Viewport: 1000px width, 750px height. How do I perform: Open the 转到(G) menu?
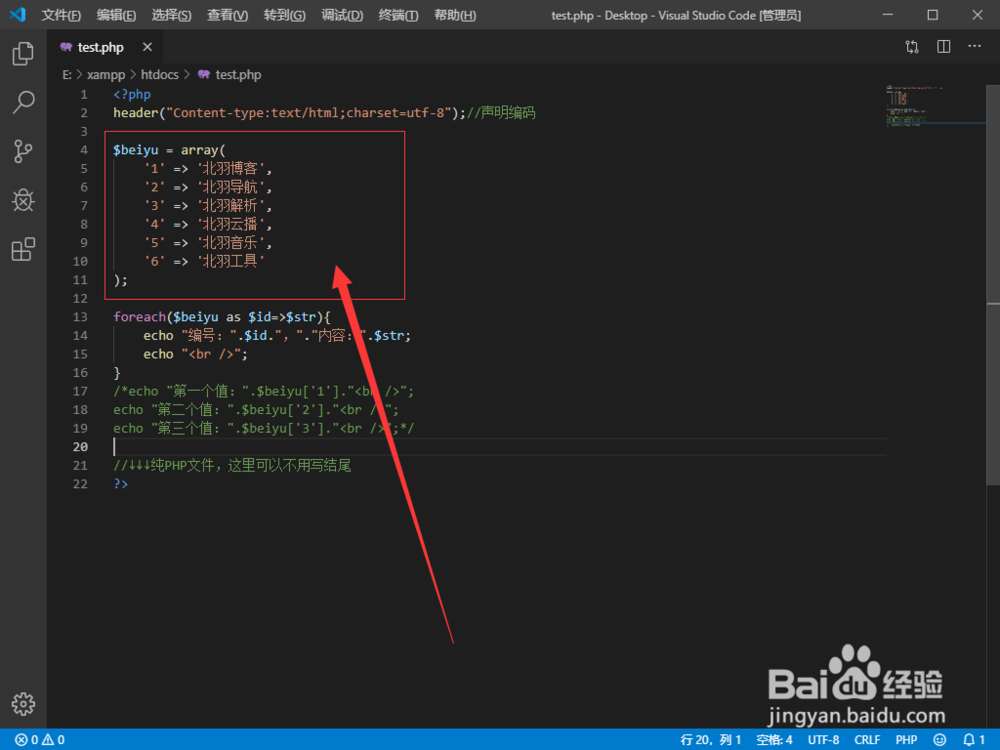[x=284, y=15]
